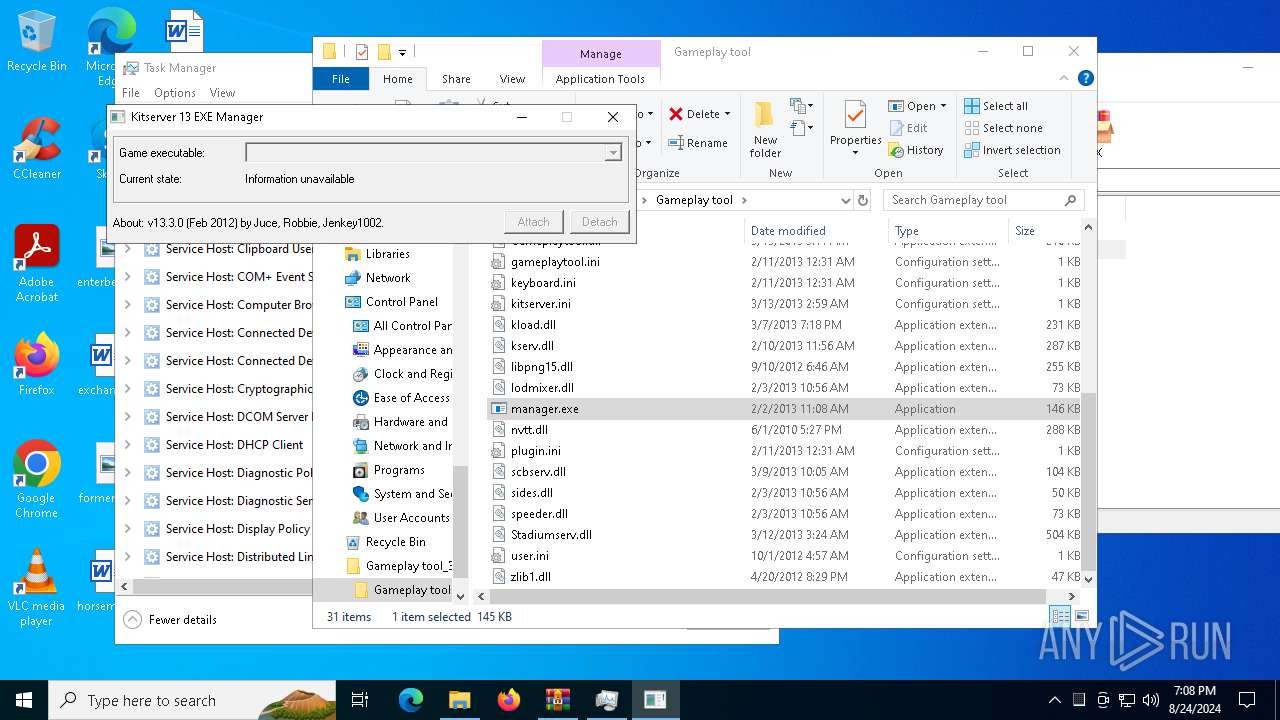Switch to the Share ribbon tab
This screenshot has width=1280, height=720.
click(456, 79)
